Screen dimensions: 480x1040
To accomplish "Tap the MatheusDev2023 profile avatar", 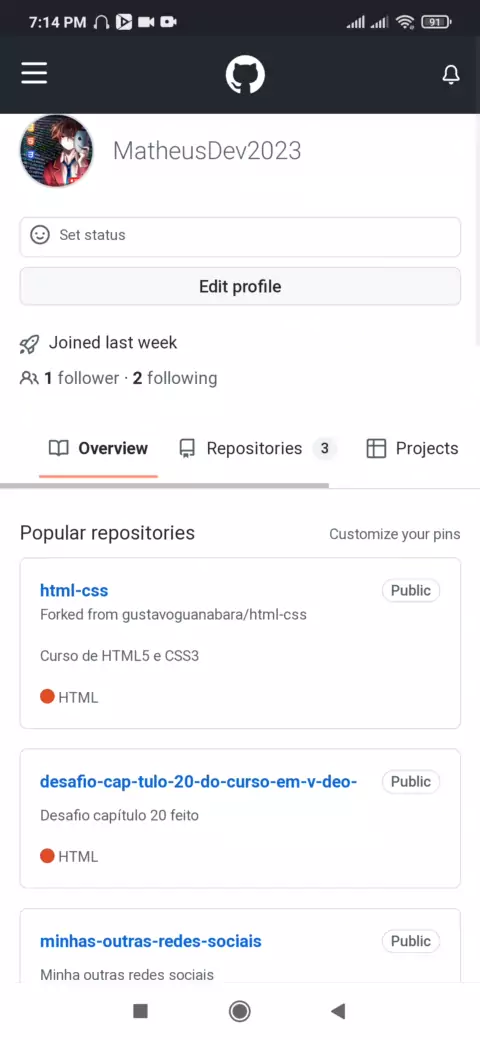I will point(56,151).
